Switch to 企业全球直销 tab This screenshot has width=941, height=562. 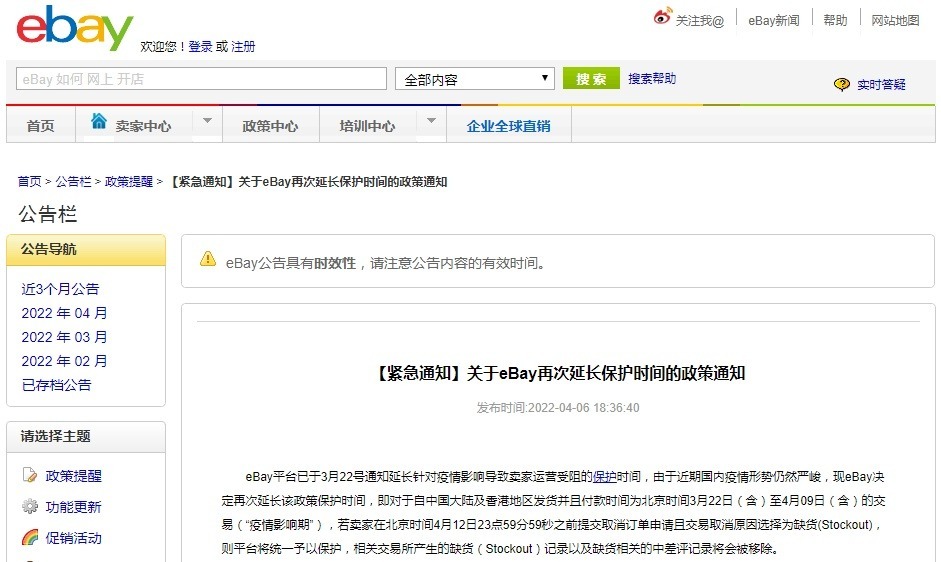pyautogui.click(x=508, y=126)
